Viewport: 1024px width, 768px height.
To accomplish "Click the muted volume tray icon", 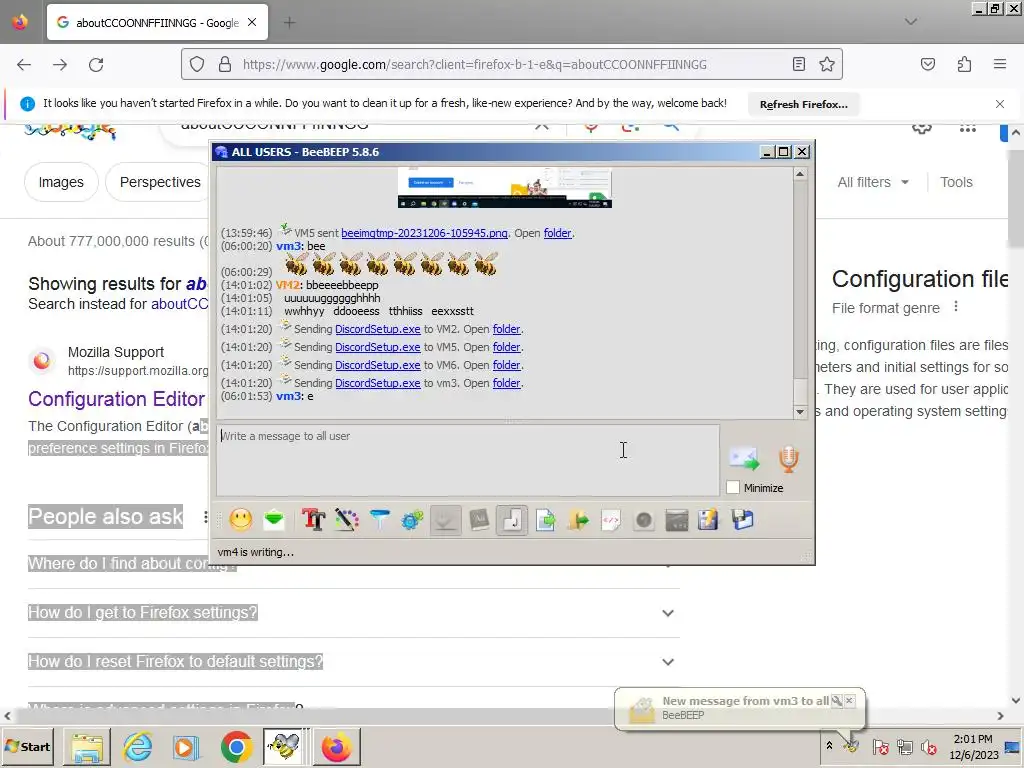I will (x=928, y=746).
